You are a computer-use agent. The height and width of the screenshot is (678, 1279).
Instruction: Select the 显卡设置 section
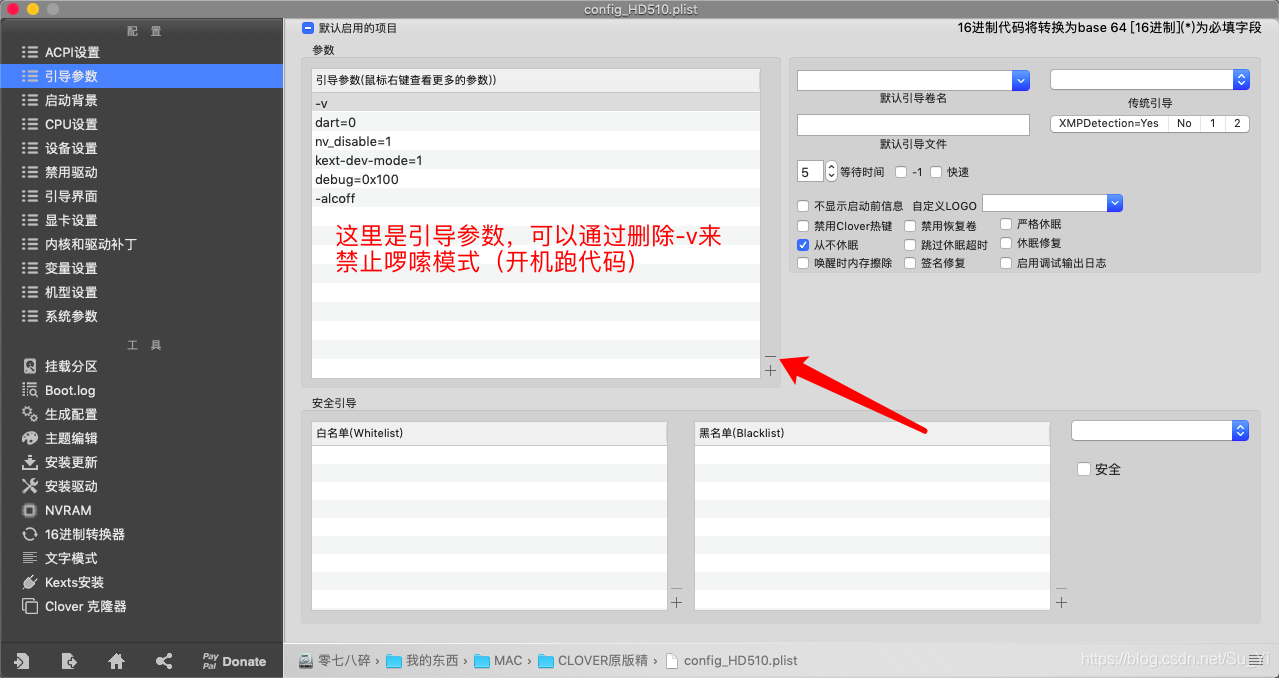(141, 220)
